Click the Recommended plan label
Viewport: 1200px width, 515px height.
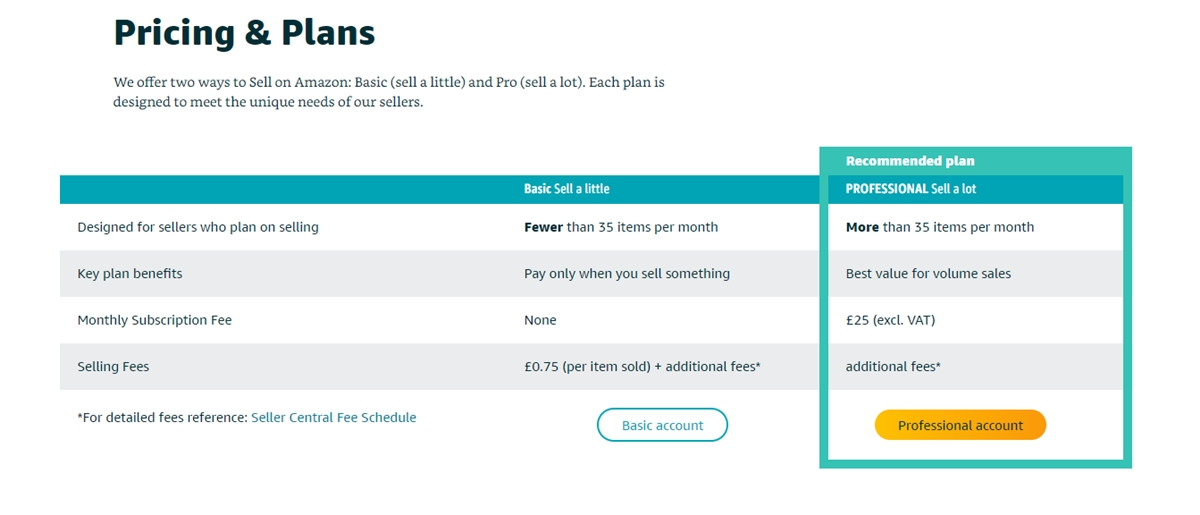pyautogui.click(x=909, y=161)
